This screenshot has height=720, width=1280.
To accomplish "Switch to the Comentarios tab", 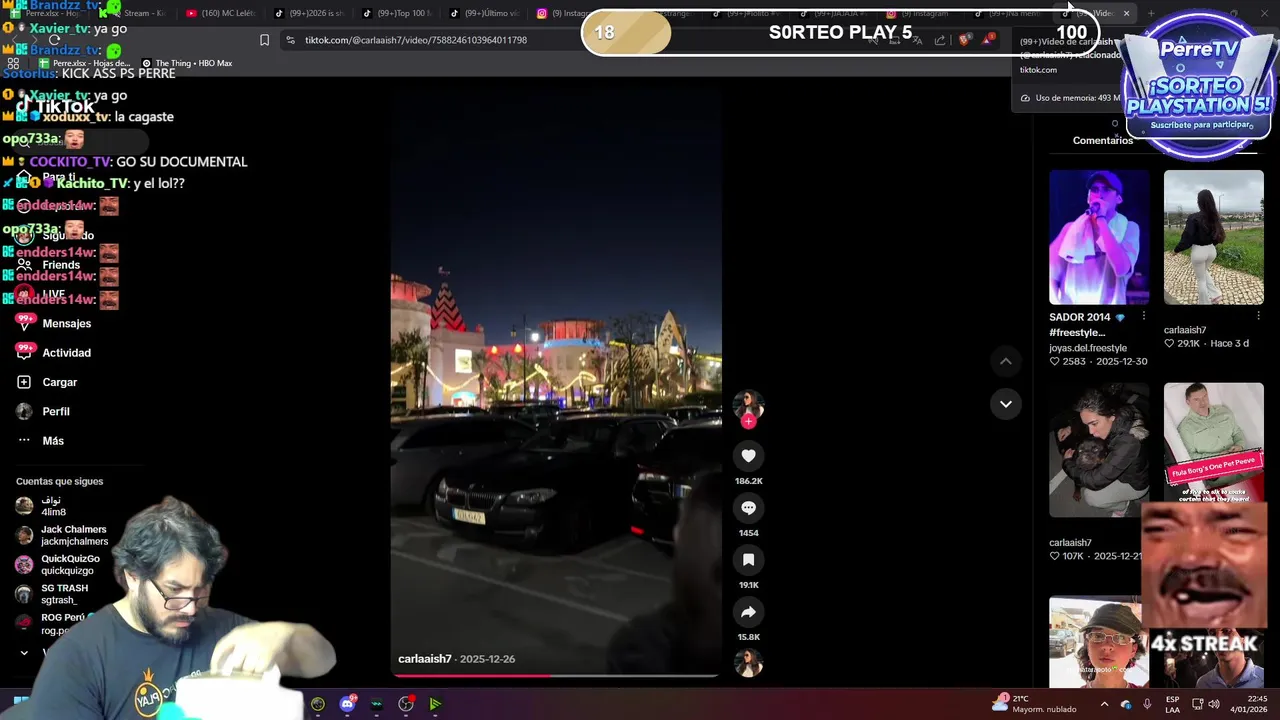I will point(1103,140).
